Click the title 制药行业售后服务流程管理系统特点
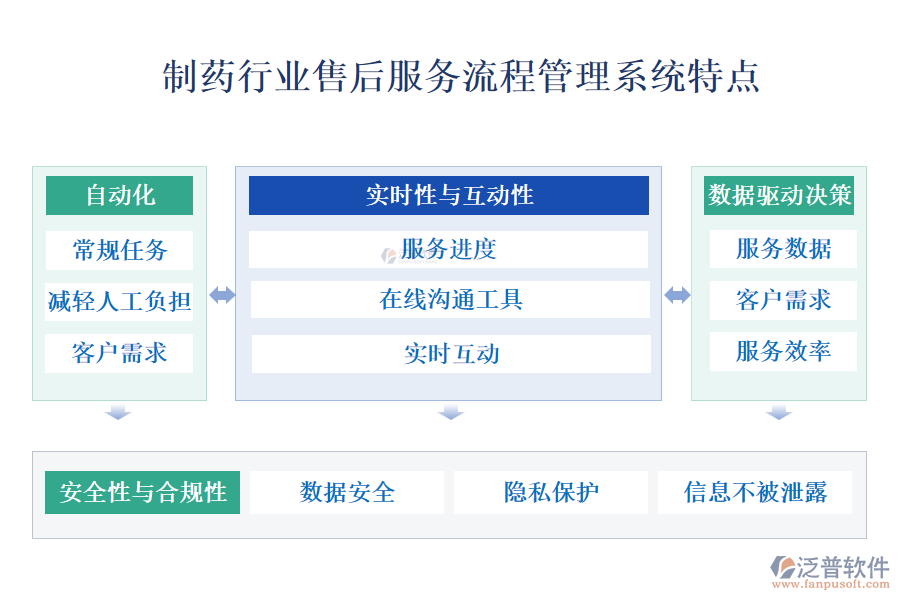Screen dimensions: 900x600 coord(461,78)
